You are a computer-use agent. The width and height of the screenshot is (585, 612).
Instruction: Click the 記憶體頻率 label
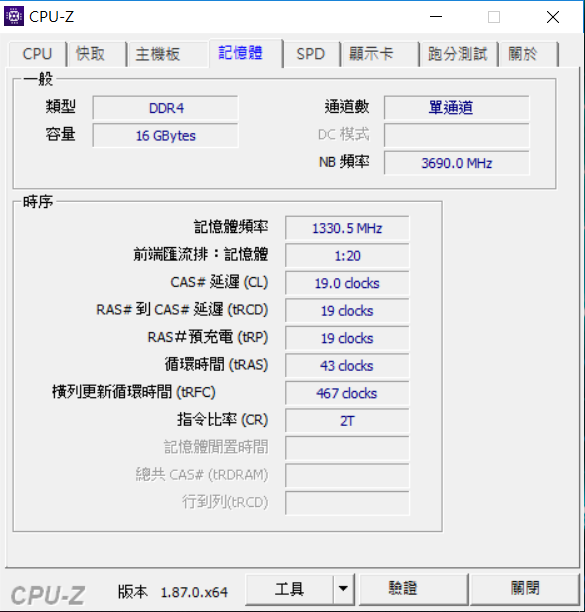[x=231, y=227]
